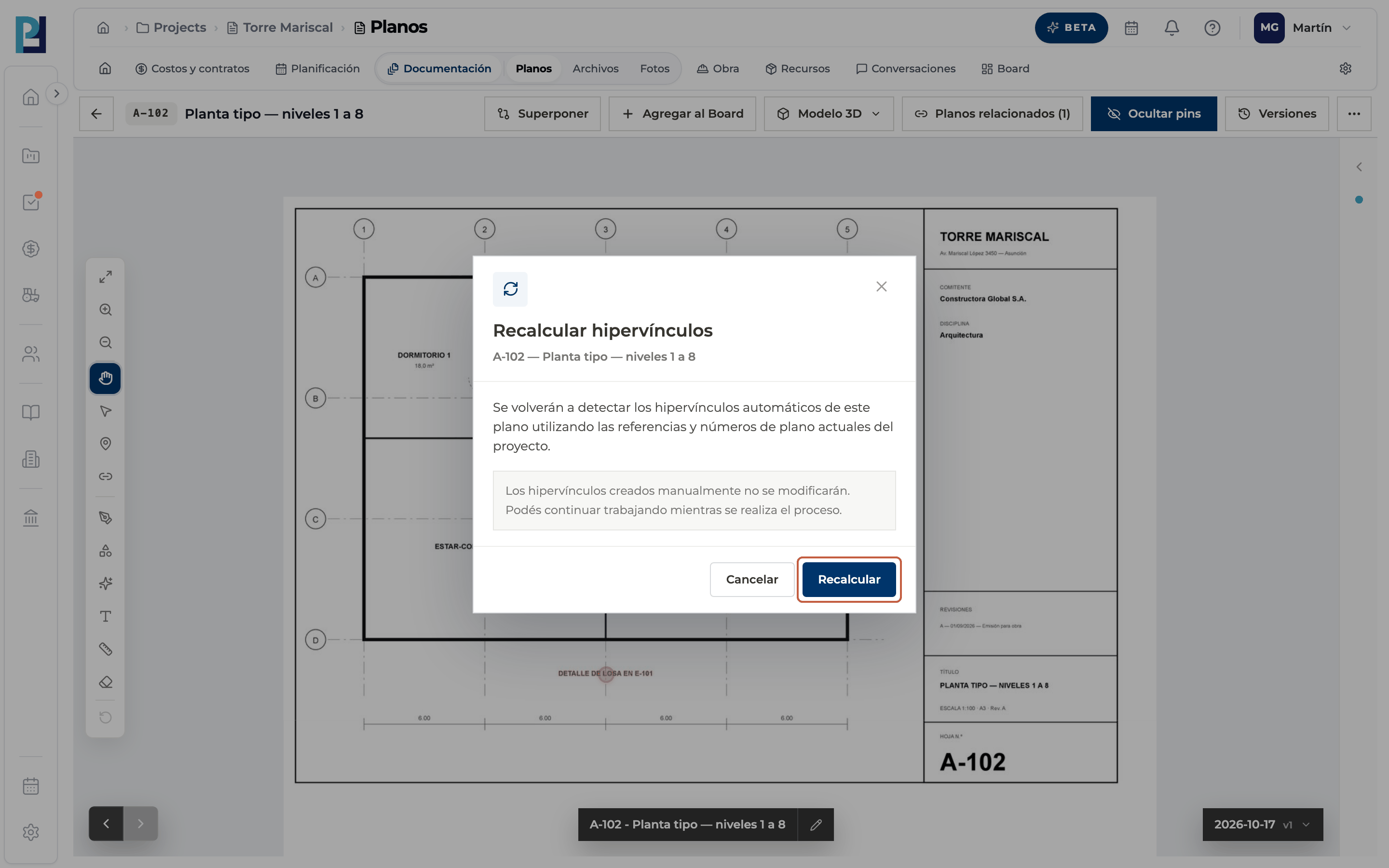Open the Planificación section

317,69
